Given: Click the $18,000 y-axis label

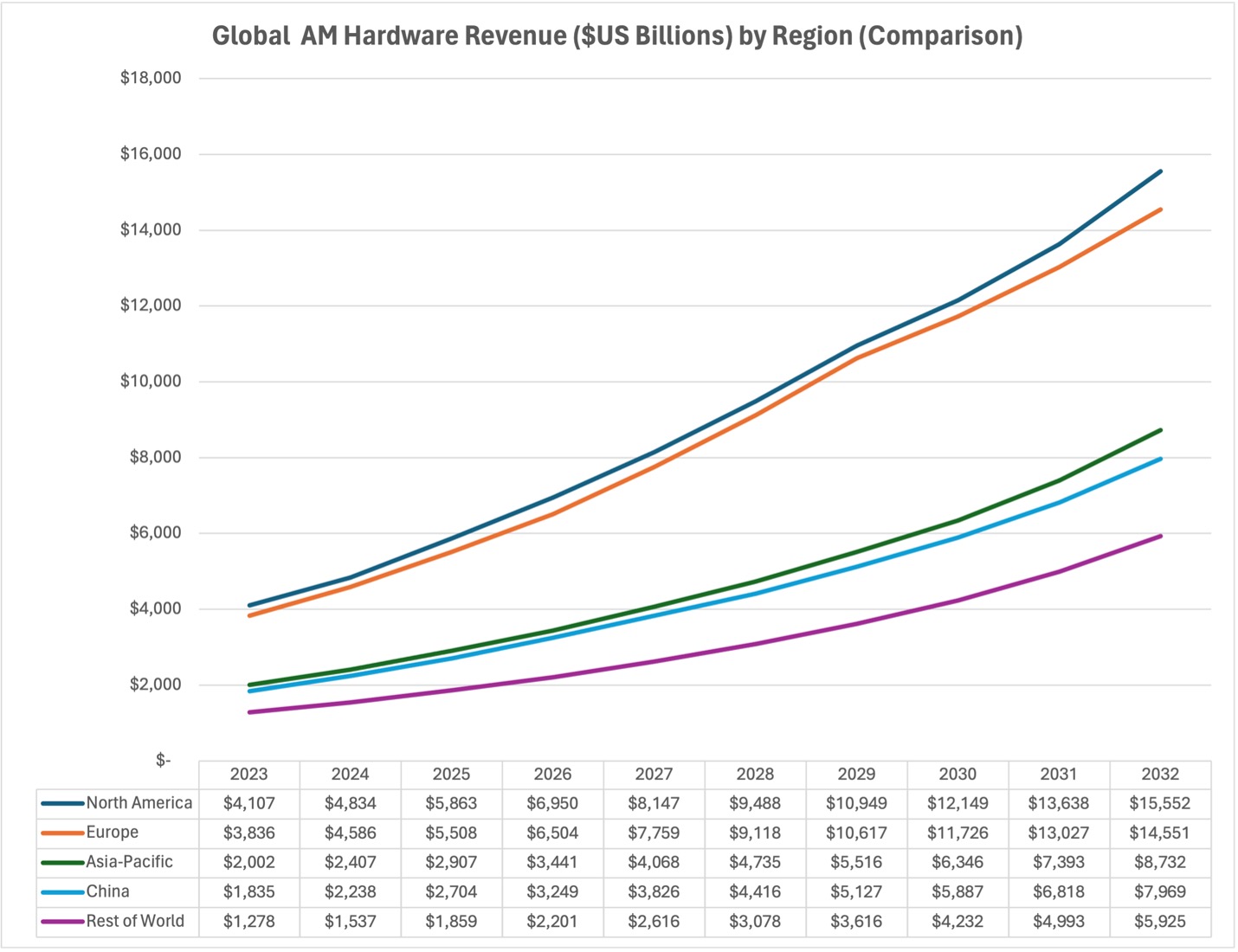Looking at the screenshot, I should pos(151,78).
